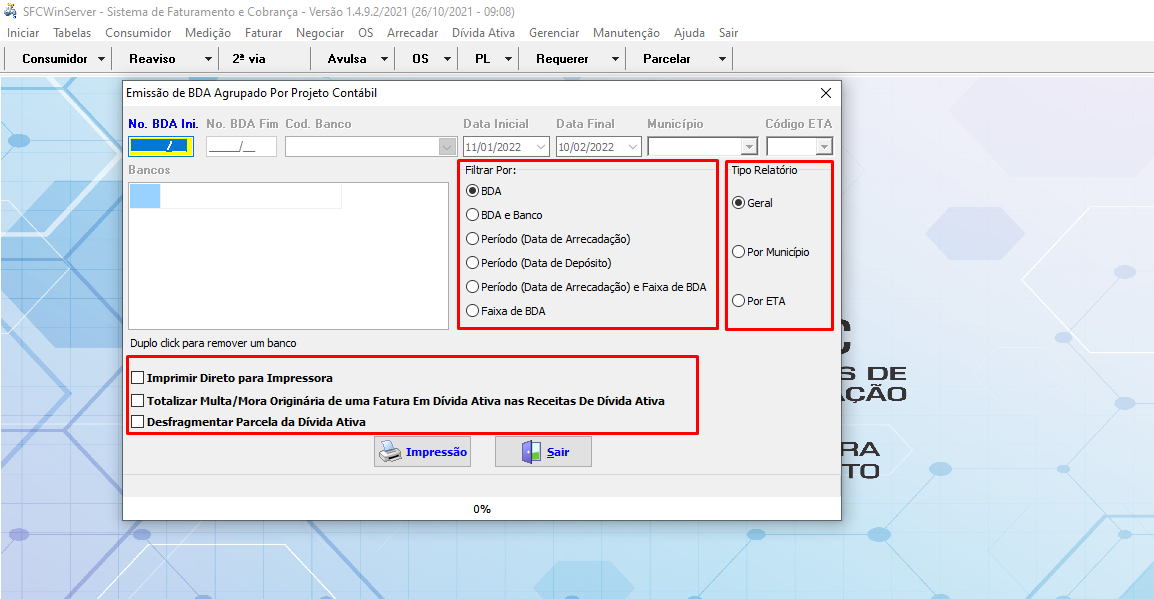
Task: Choose 'Por Município' report type
Action: point(739,252)
